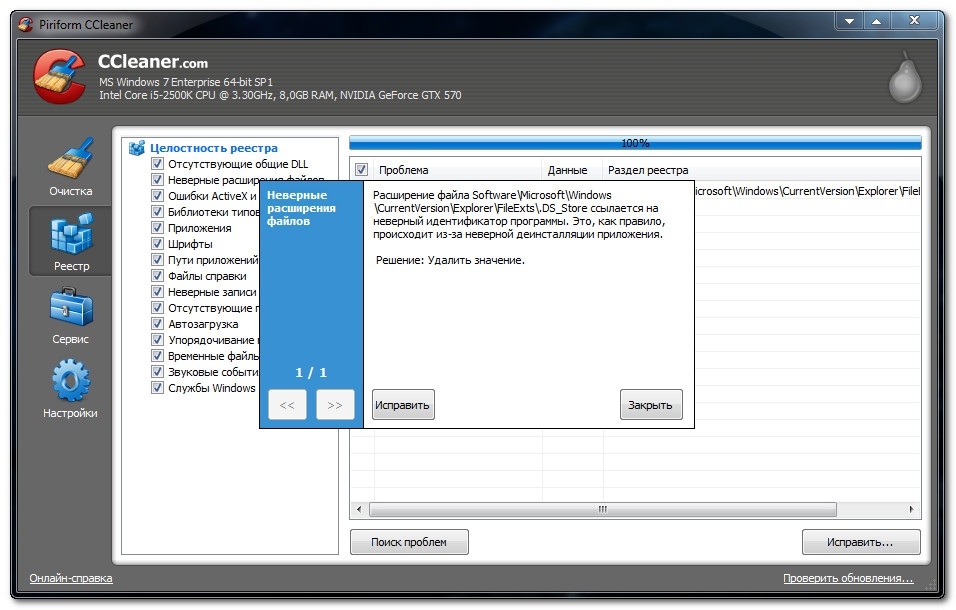Click the scrollbar right arrow
Image resolution: width=956 pixels, height=610 pixels.
(x=911, y=509)
